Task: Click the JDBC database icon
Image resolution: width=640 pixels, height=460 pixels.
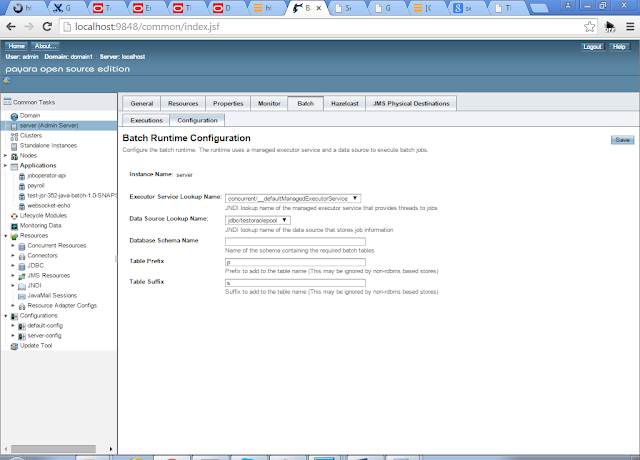Action: coord(22,266)
